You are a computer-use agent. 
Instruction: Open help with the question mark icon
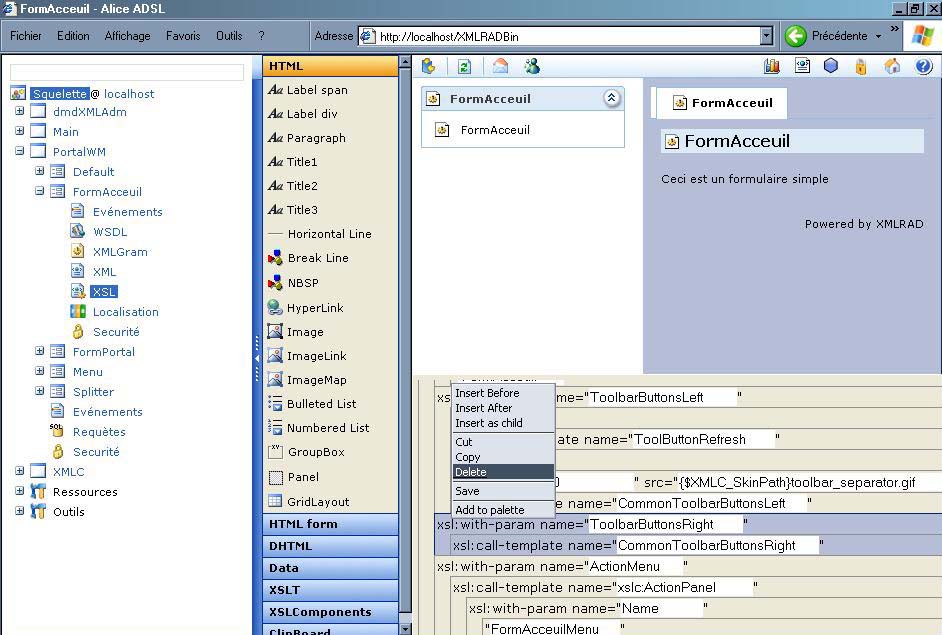tap(923, 66)
